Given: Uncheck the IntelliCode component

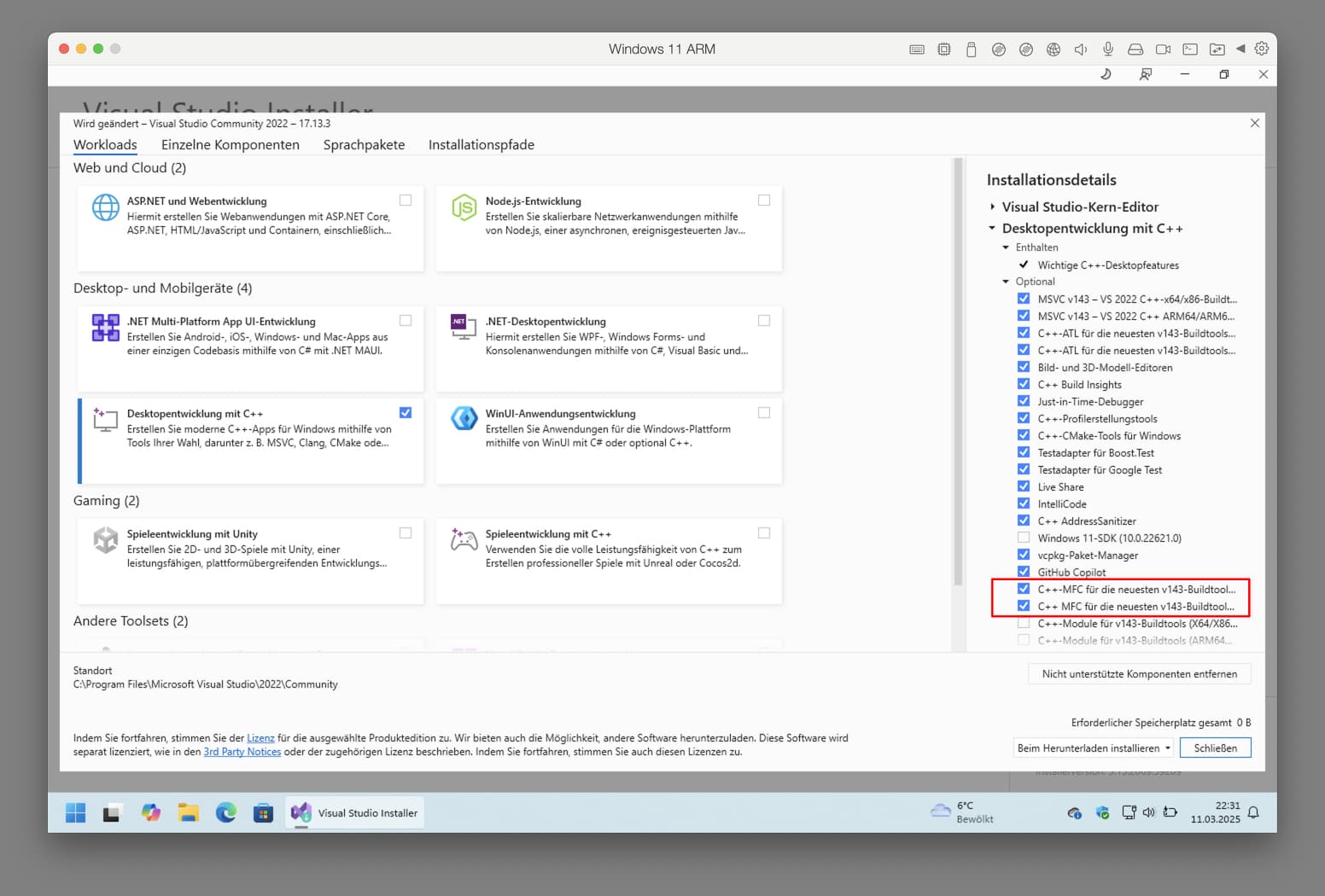Looking at the screenshot, I should point(1024,503).
